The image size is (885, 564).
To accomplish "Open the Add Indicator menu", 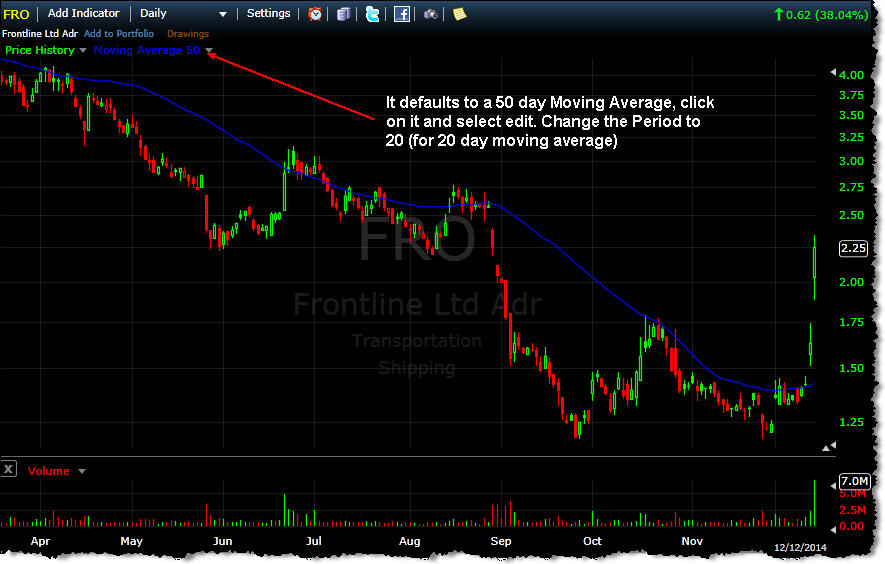I will tap(84, 13).
